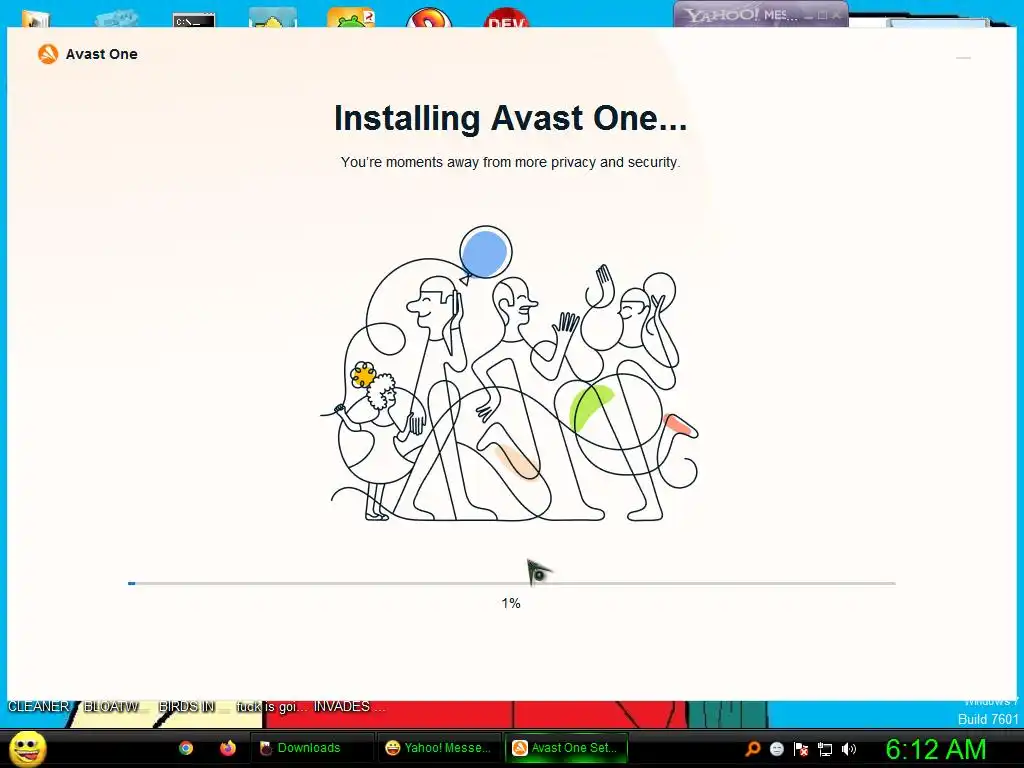
Task: Switch to the Yahoo! Messenger taskbar button
Action: point(440,748)
